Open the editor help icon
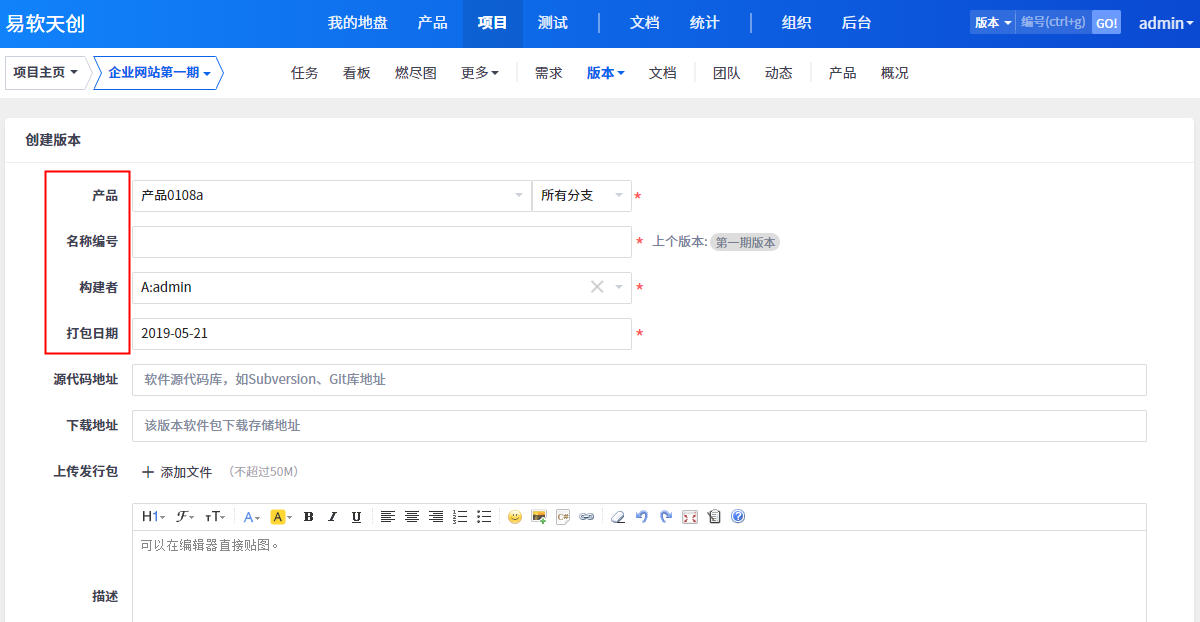Viewport: 1200px width, 622px height. click(x=738, y=517)
